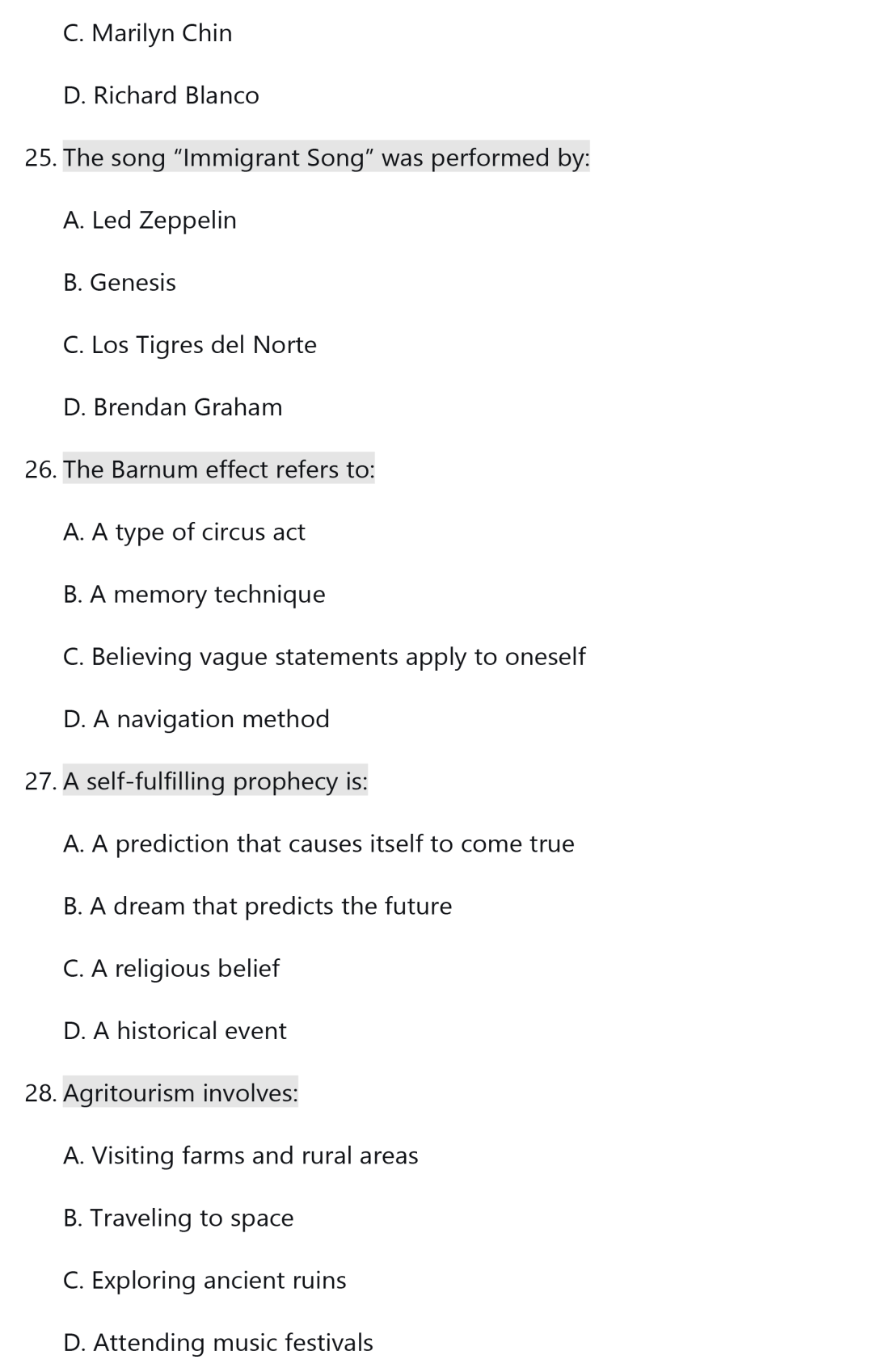This screenshot has height=1372, width=873.
Task: Choose "A dream that predicts the future"
Action: tap(257, 906)
